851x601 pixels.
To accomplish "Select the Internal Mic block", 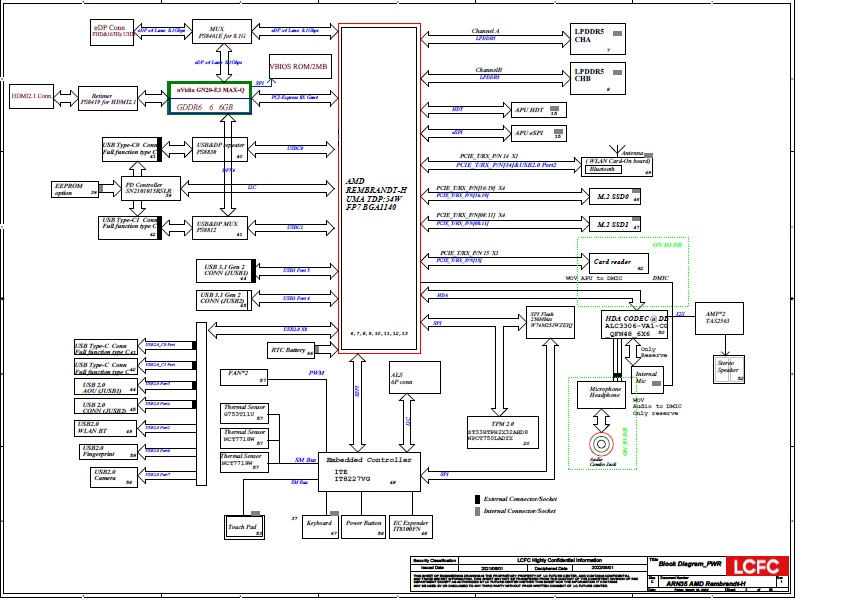I will coord(647,379).
